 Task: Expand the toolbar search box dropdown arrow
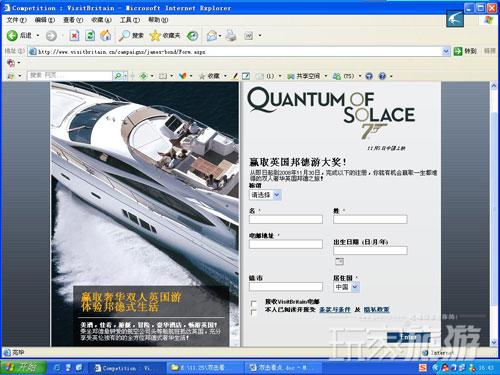click(x=126, y=76)
